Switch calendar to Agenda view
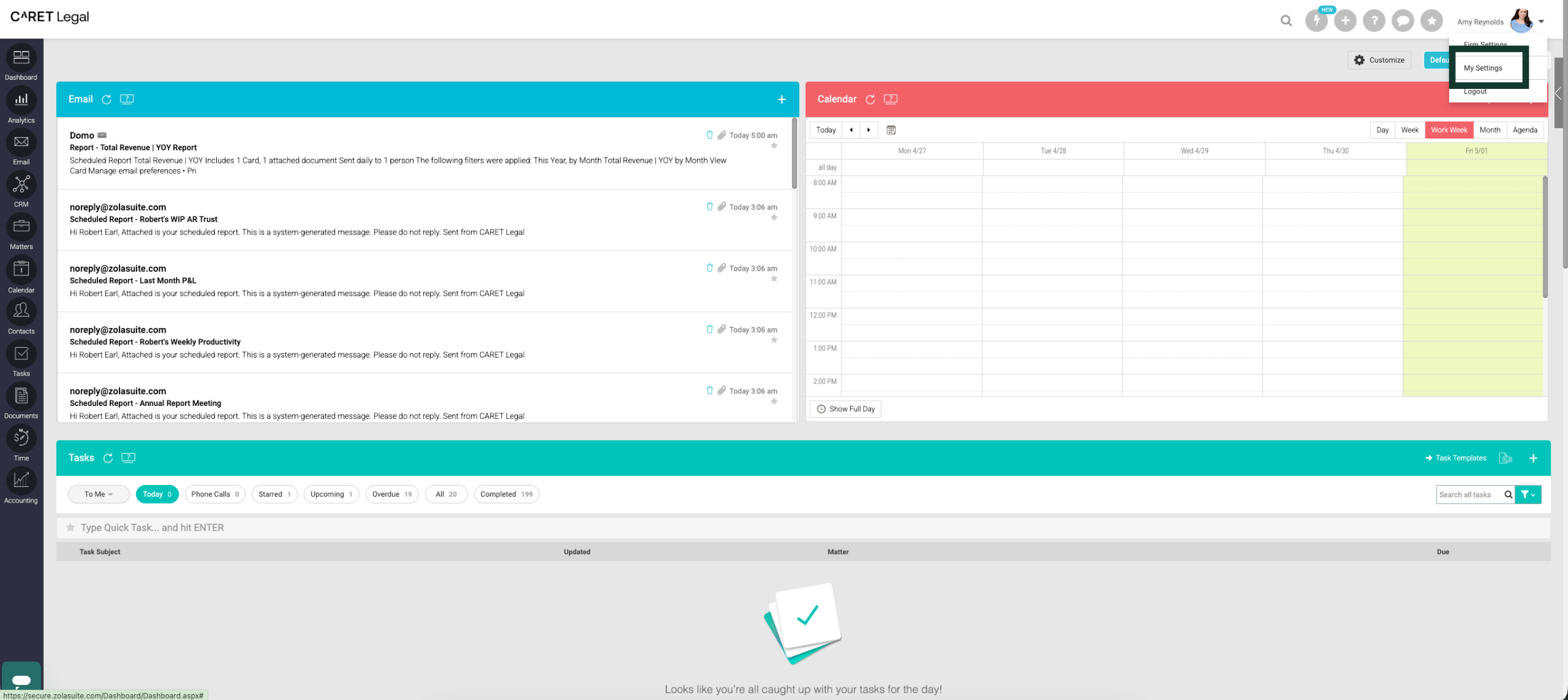The image size is (1568, 700). tap(1525, 130)
